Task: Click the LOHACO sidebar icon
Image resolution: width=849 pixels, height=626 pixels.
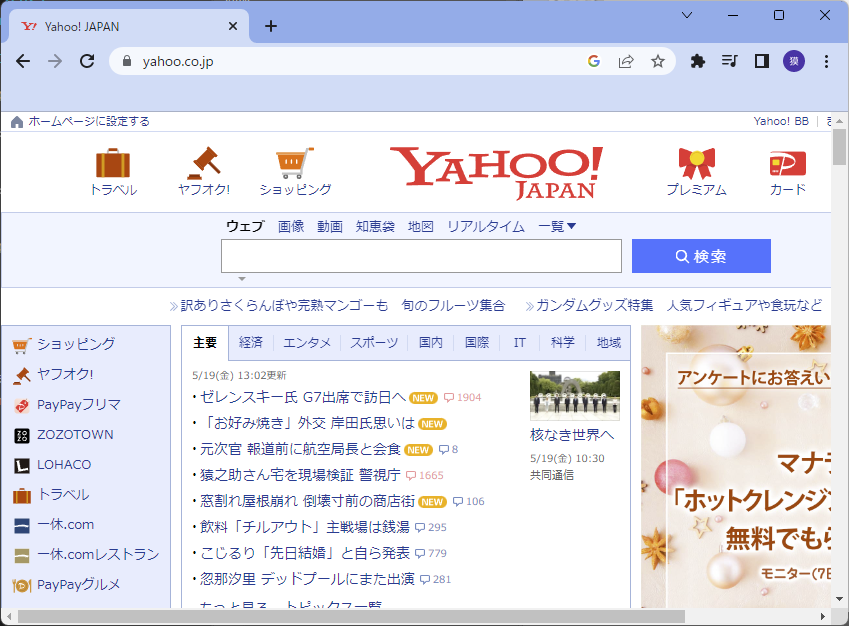Action: [x=22, y=465]
